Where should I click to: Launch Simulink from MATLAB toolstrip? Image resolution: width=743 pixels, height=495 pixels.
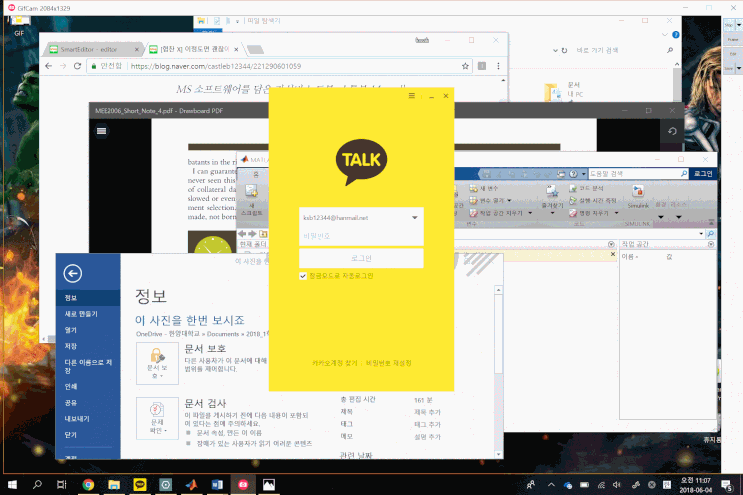click(638, 196)
